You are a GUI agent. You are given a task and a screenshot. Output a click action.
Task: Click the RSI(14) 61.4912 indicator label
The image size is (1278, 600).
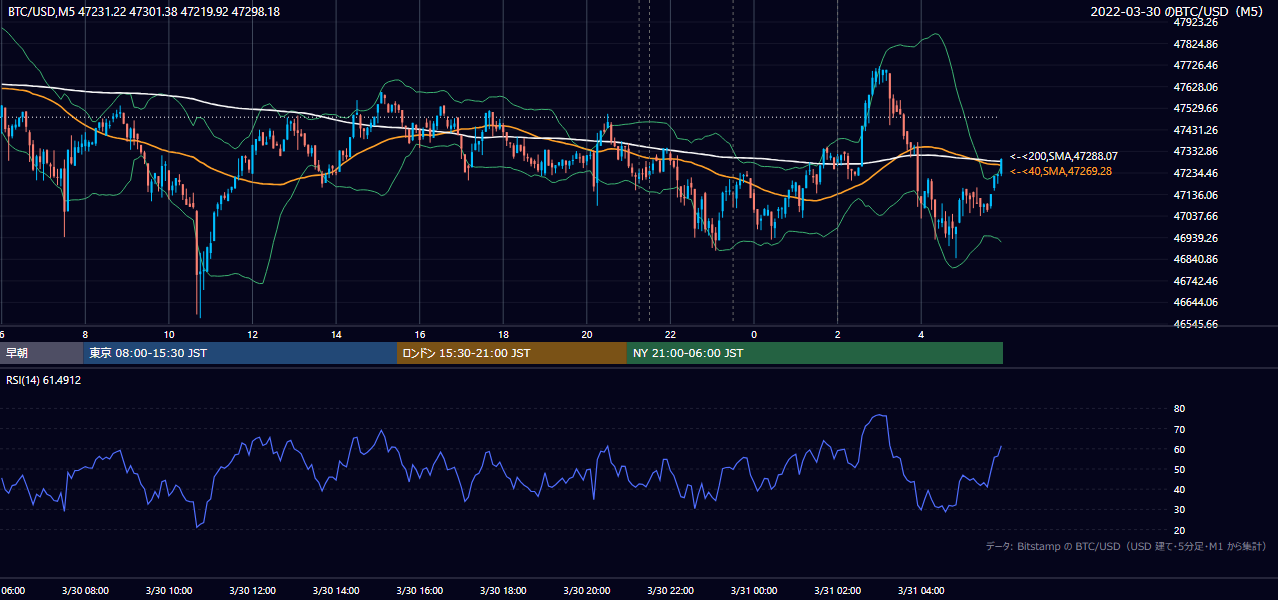(x=44, y=380)
